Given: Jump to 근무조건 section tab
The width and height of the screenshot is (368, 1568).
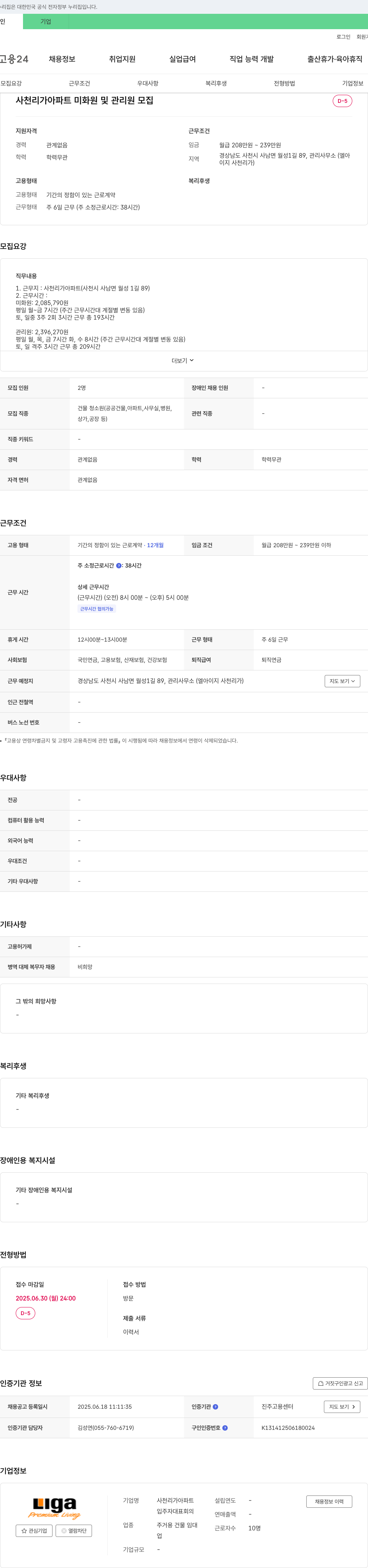Looking at the screenshot, I should pyautogui.click(x=79, y=83).
